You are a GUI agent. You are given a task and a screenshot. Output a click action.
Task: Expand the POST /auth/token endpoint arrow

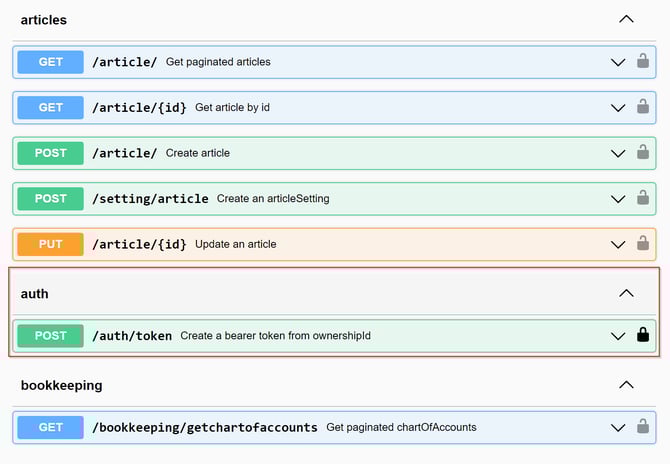[618, 336]
